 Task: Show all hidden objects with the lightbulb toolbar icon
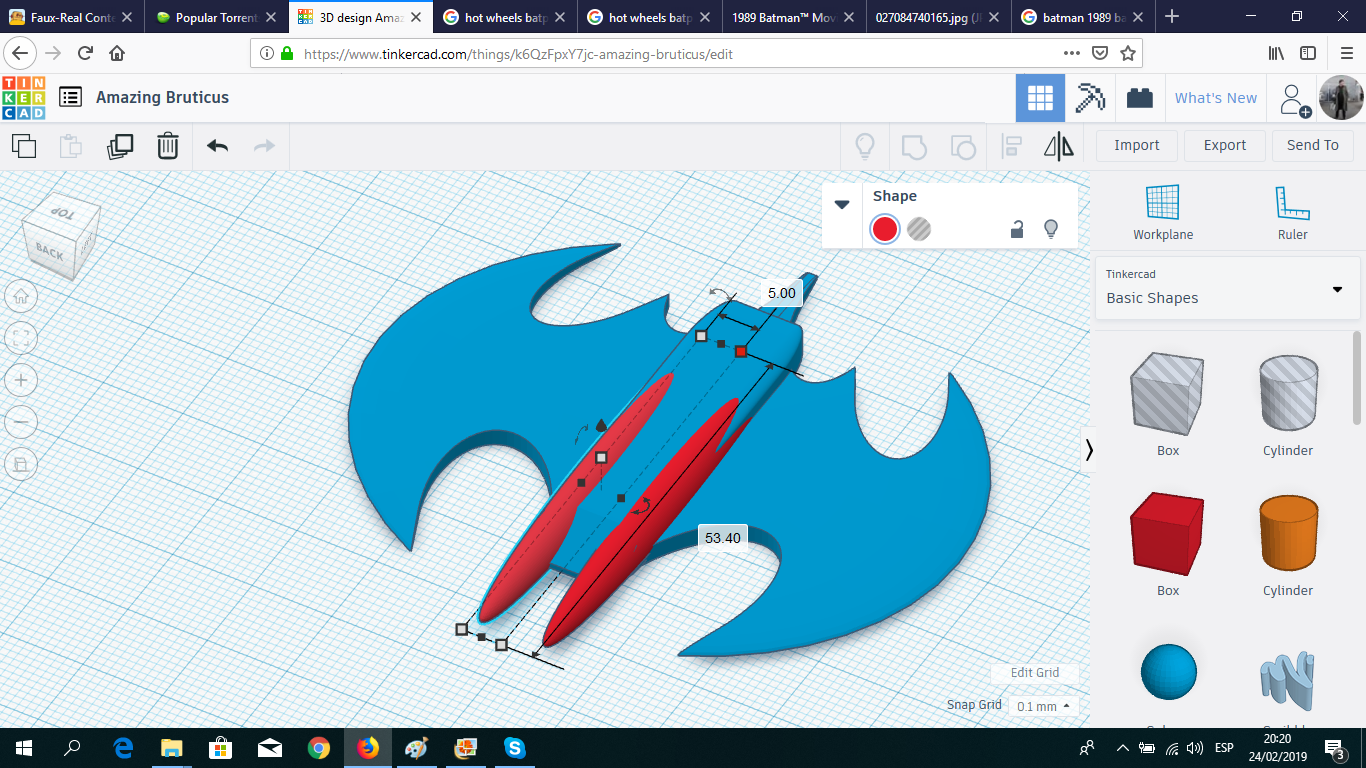[x=865, y=146]
